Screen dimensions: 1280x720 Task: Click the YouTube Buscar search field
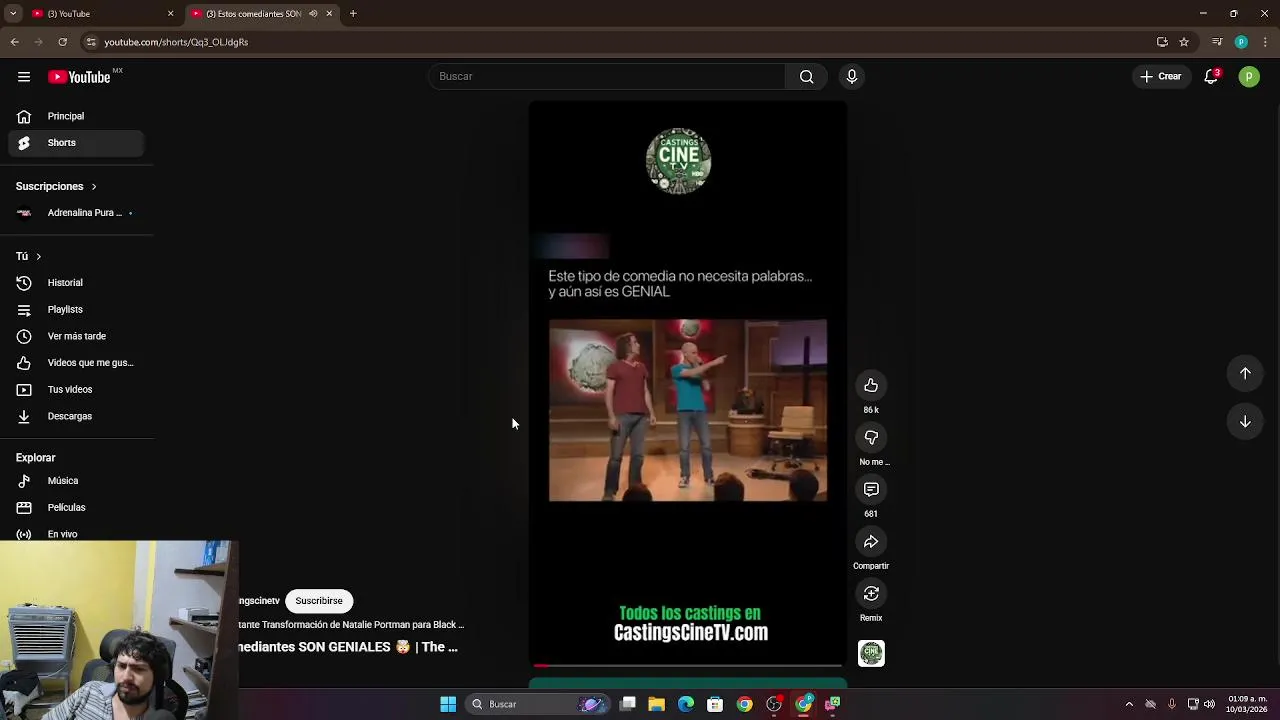tap(606, 76)
